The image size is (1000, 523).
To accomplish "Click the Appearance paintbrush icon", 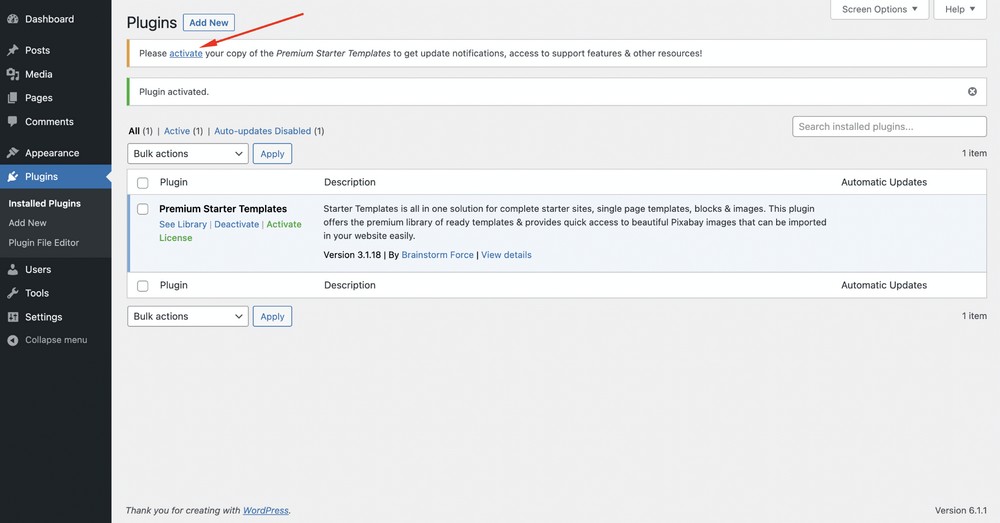I will point(12,152).
